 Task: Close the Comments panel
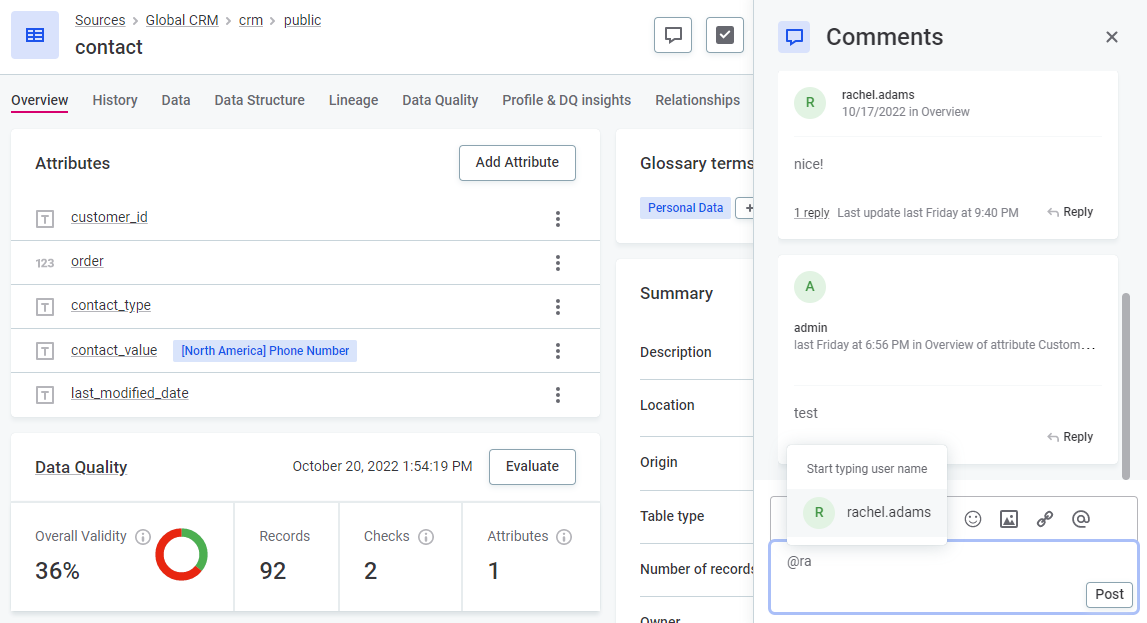coord(1111,37)
